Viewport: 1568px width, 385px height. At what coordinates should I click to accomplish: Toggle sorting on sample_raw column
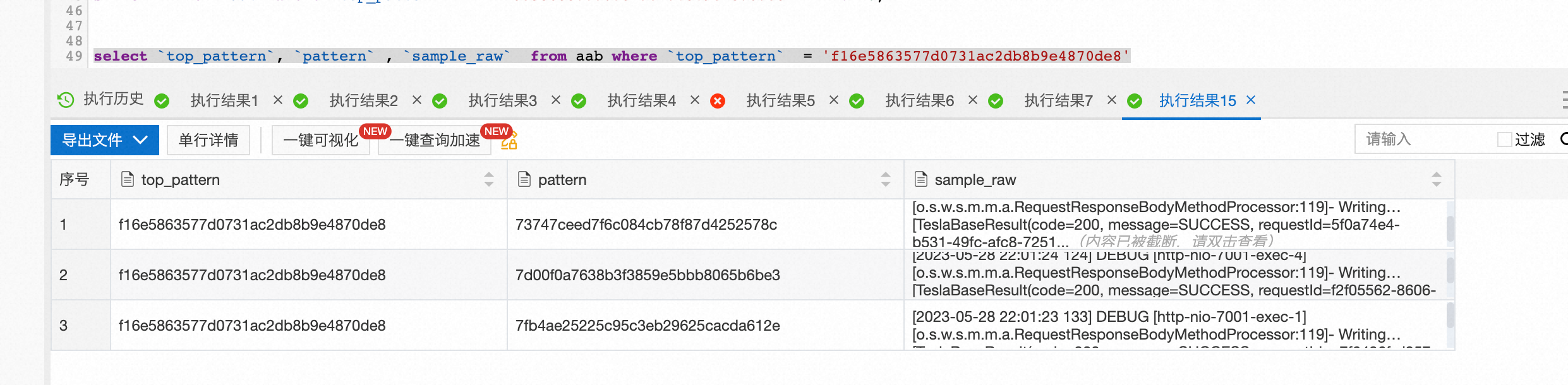pyautogui.click(x=1437, y=180)
